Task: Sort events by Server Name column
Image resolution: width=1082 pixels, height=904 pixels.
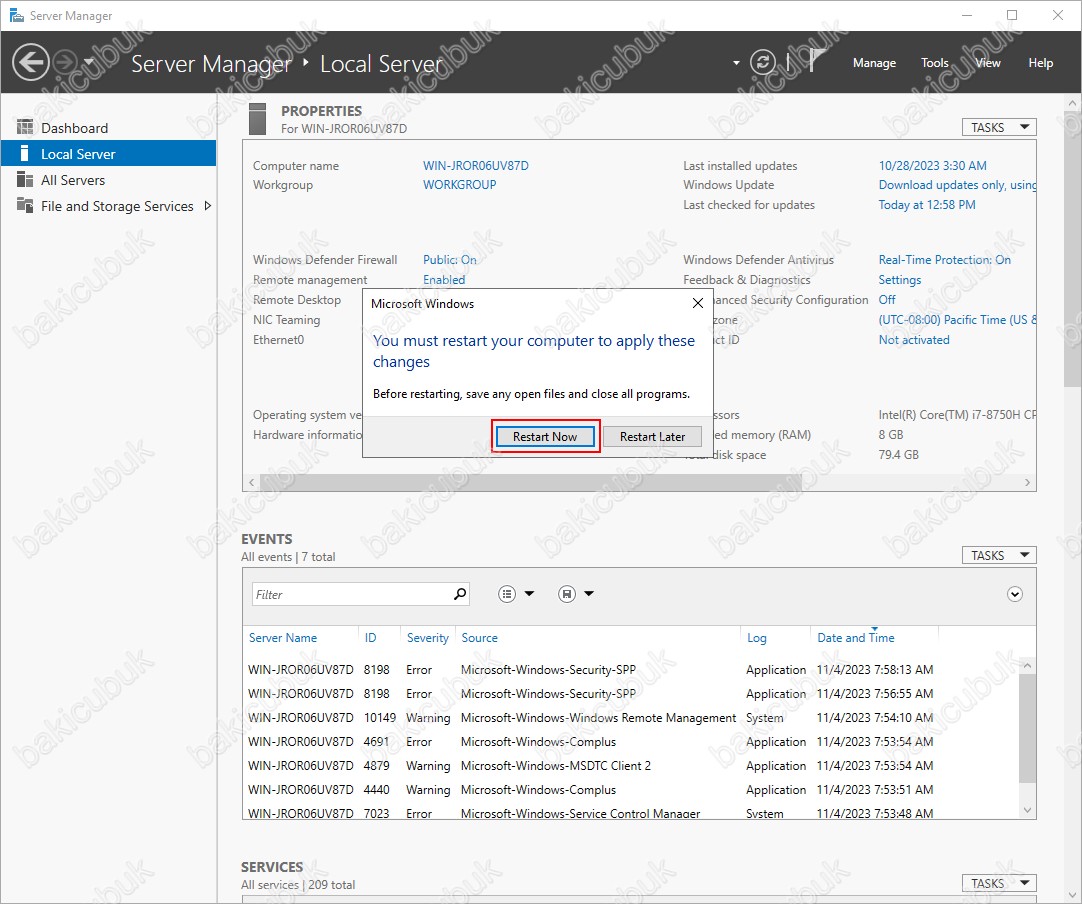Action: pyautogui.click(x=283, y=638)
